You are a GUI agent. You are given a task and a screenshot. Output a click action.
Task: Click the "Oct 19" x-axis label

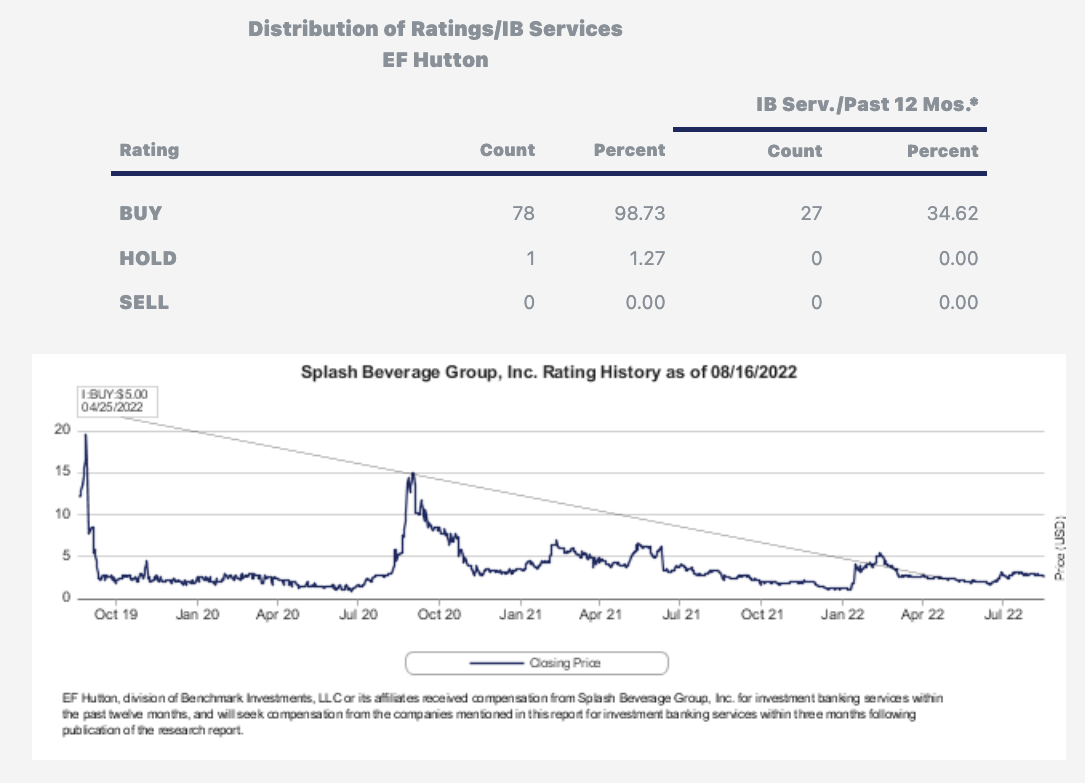pos(116,614)
